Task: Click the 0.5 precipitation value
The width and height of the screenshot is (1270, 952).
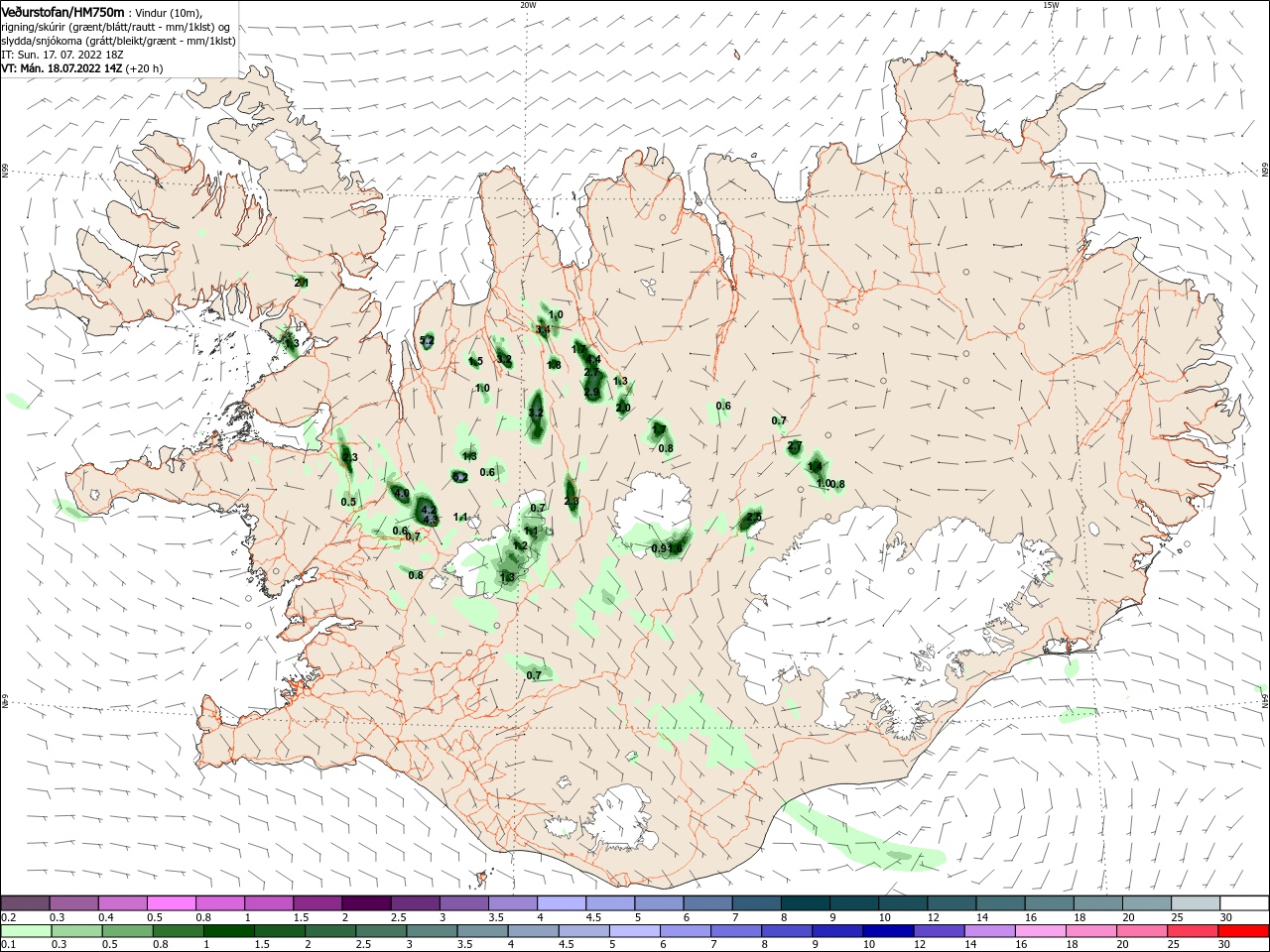Action: (x=348, y=502)
